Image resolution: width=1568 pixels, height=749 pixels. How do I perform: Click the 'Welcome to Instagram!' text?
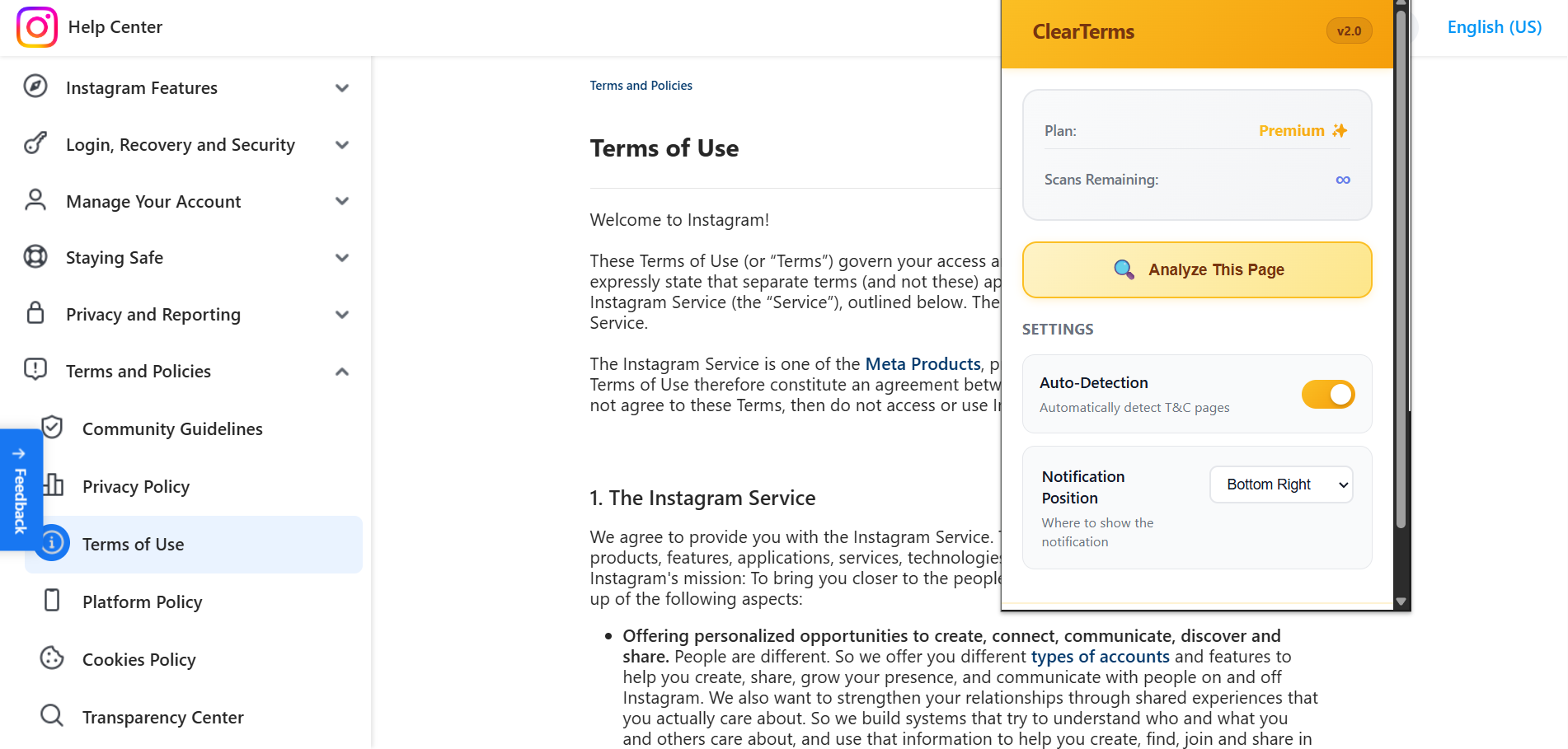[x=679, y=220]
